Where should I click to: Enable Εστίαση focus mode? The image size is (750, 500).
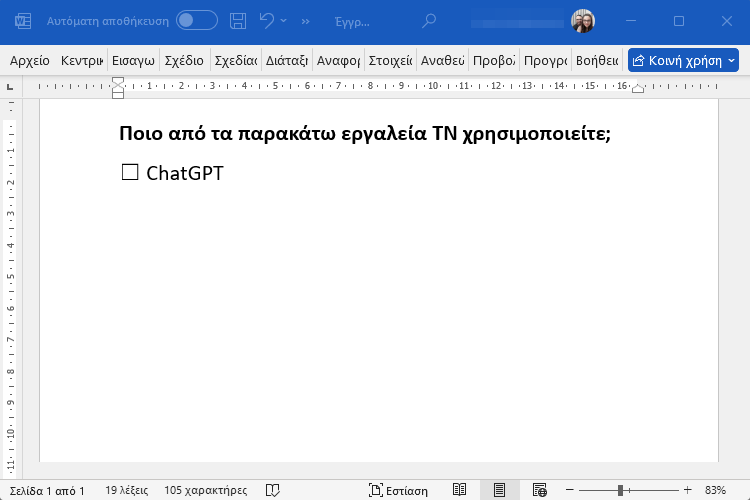(398, 490)
